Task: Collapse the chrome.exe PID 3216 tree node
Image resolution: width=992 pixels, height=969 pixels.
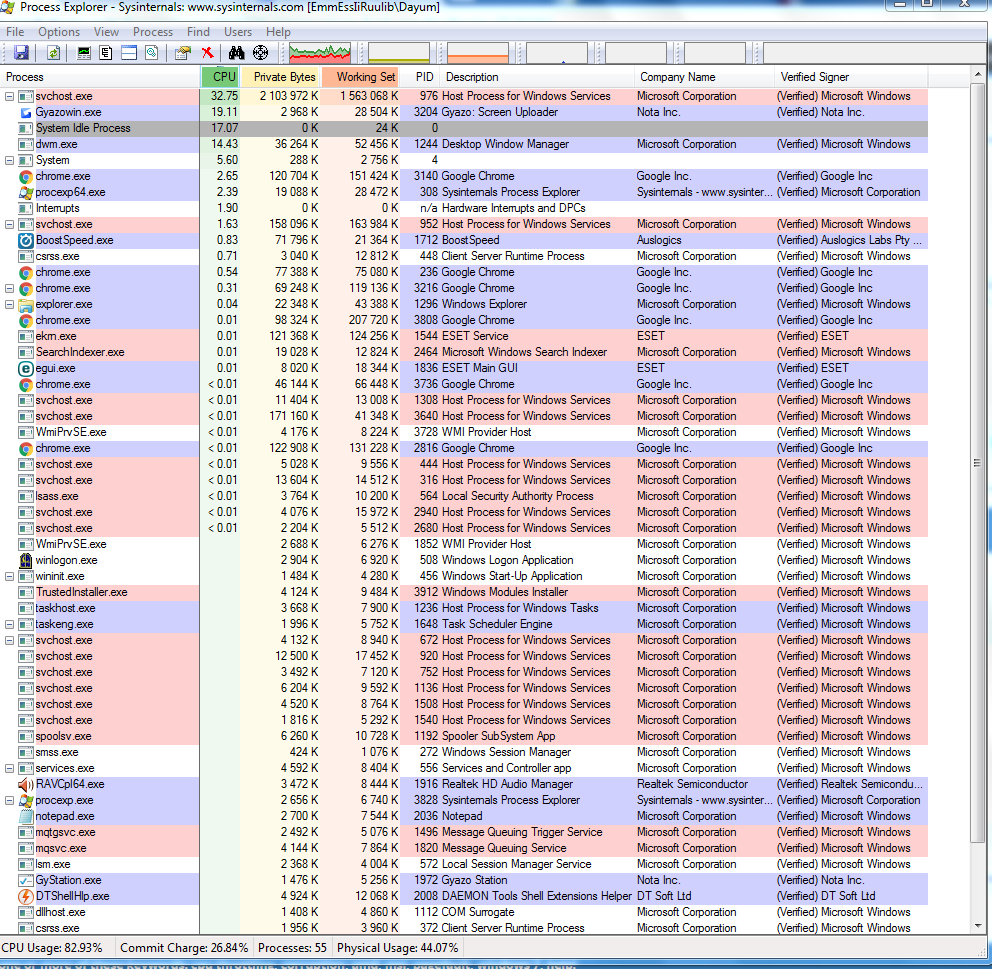Action: point(9,288)
